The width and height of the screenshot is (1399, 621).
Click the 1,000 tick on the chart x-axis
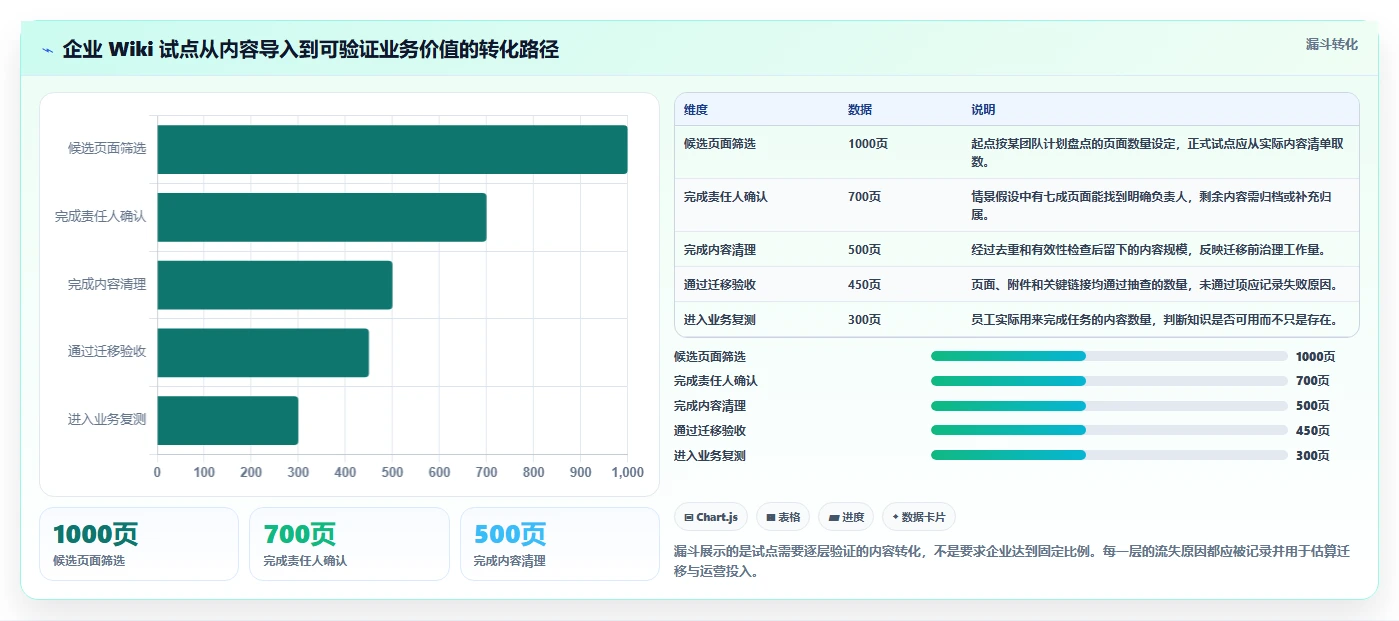(627, 473)
